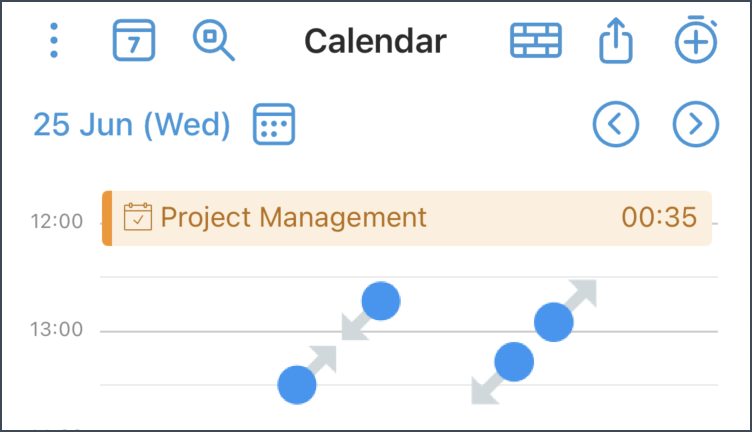Click the task calendar icon in Project Management

pos(138,217)
